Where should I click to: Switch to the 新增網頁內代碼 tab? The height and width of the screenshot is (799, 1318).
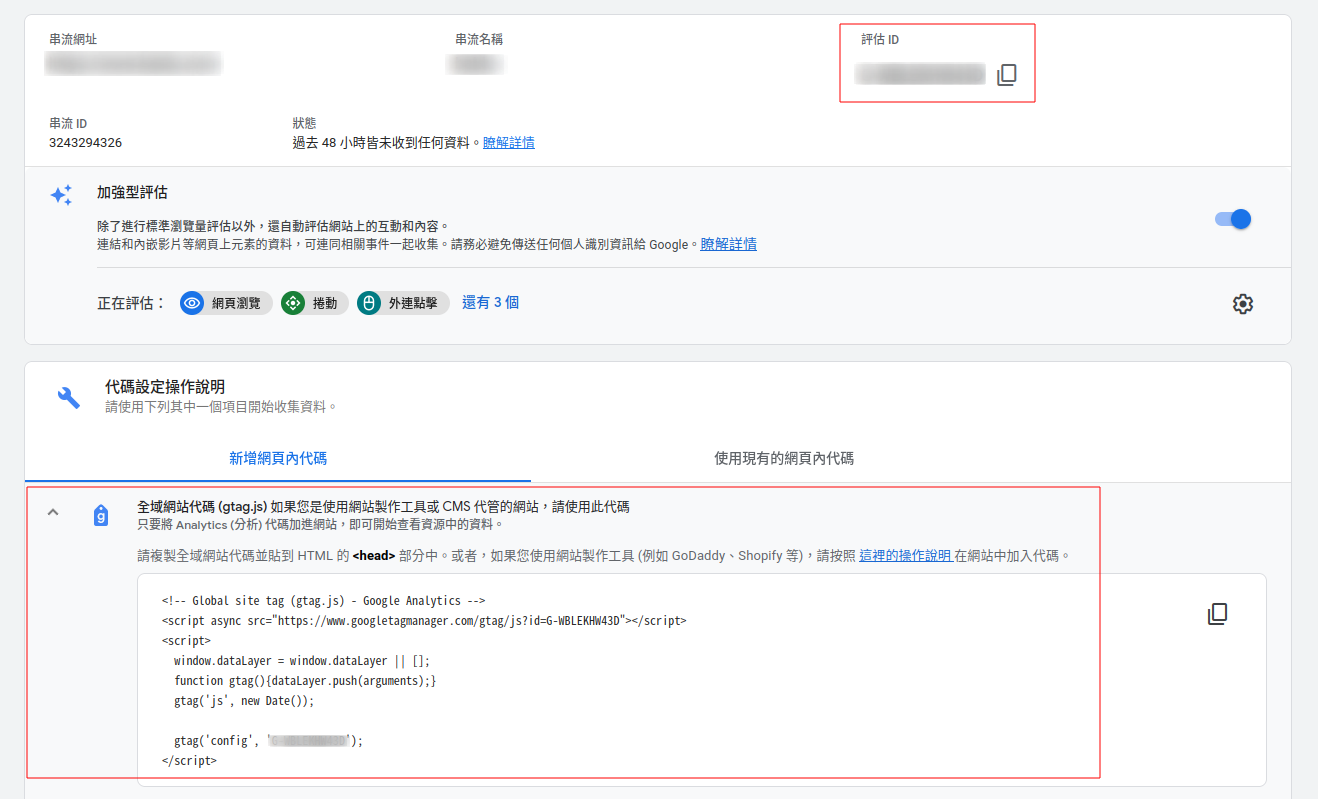tap(278, 458)
